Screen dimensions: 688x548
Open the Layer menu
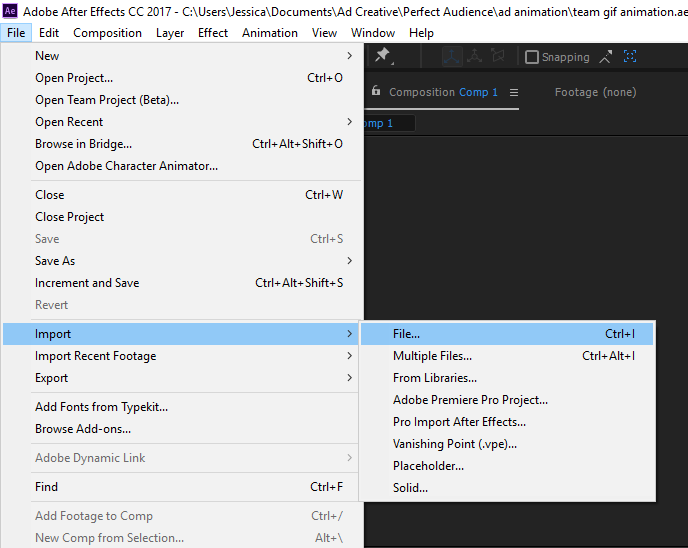[x=170, y=33]
